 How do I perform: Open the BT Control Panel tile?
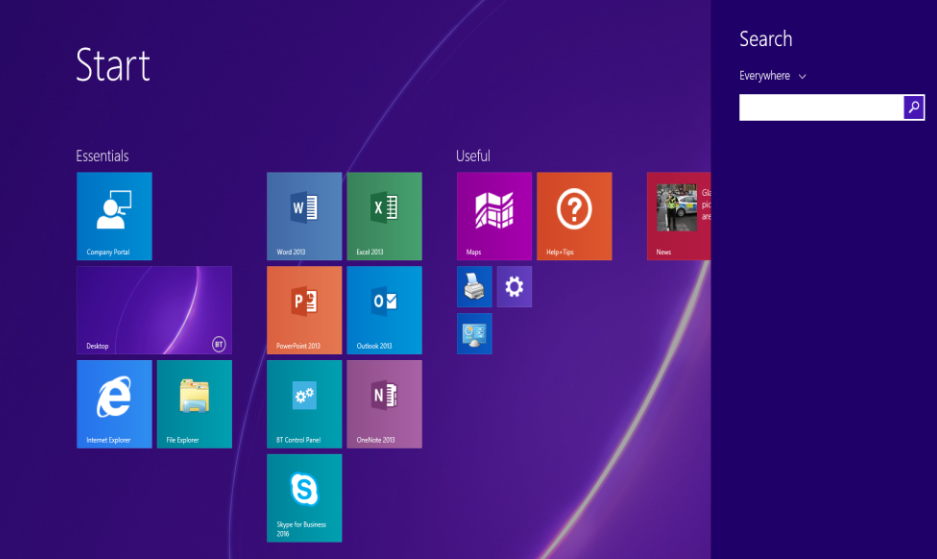304,404
